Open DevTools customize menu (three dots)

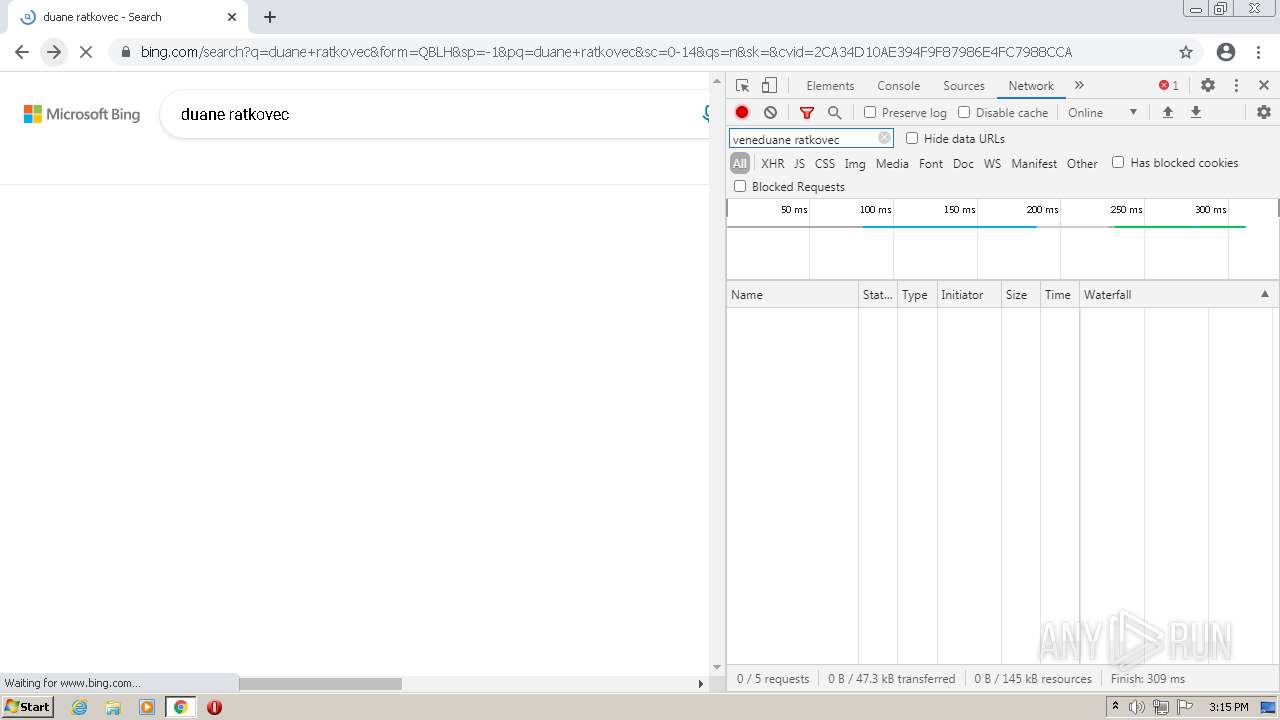pos(1236,86)
